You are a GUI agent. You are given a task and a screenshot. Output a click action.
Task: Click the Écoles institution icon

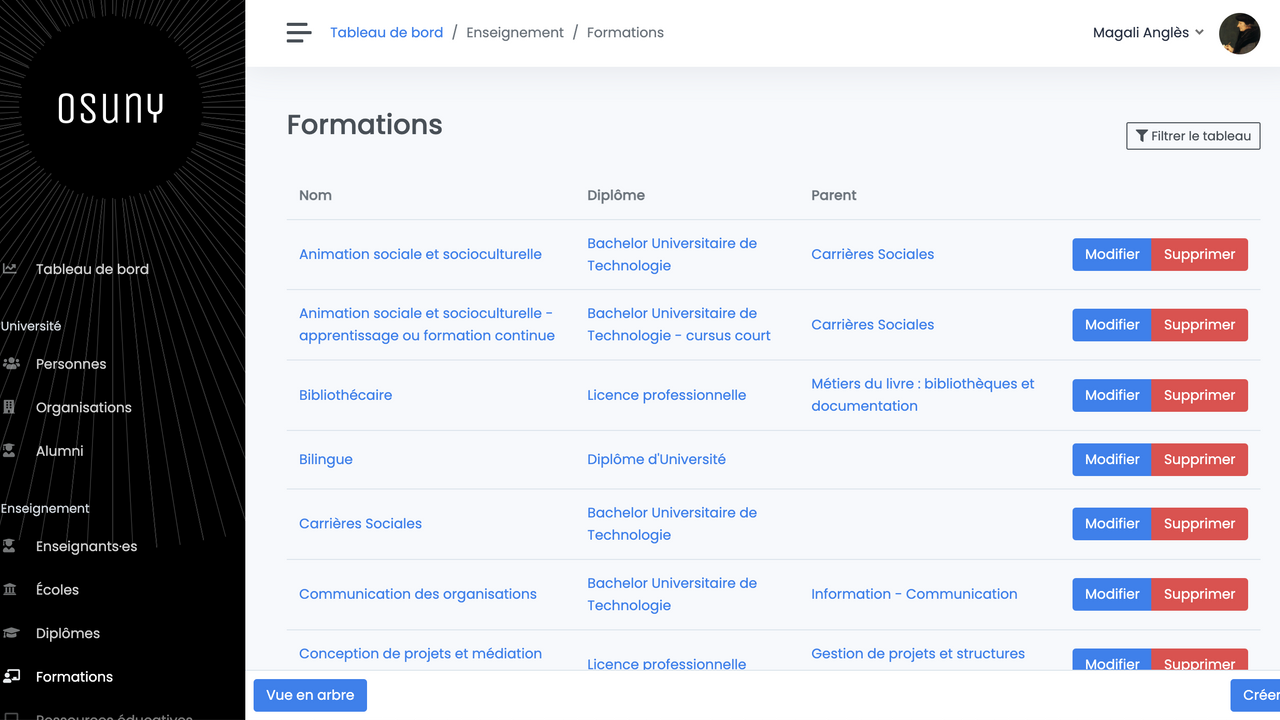[x=10, y=590]
